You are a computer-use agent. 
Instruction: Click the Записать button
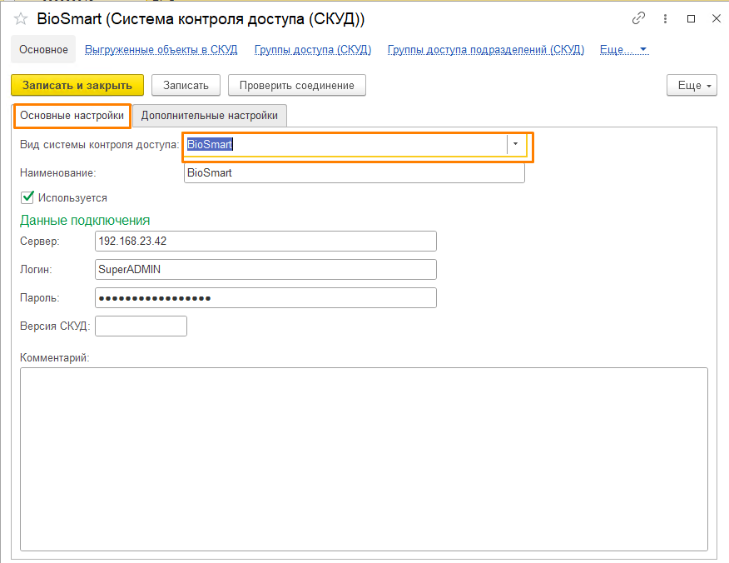point(185,86)
